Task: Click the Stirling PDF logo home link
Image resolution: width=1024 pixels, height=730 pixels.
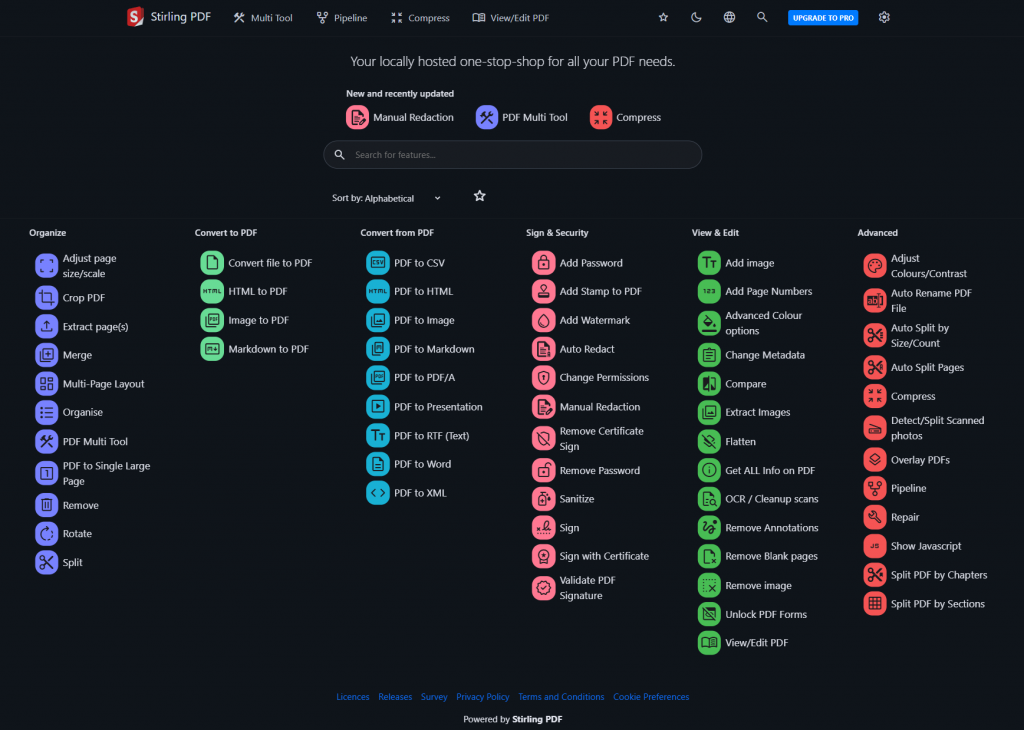Action: pyautogui.click(x=169, y=17)
